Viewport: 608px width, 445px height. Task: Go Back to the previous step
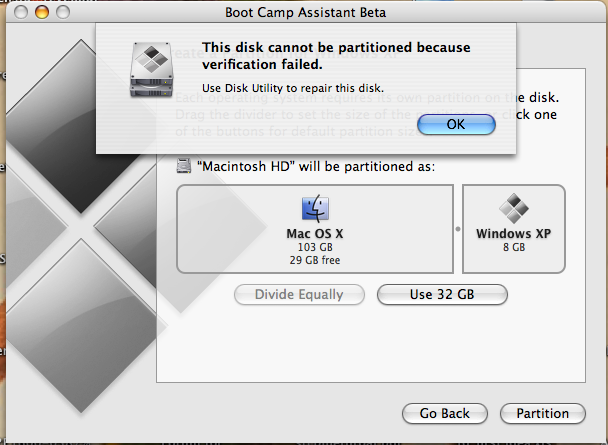(x=444, y=413)
